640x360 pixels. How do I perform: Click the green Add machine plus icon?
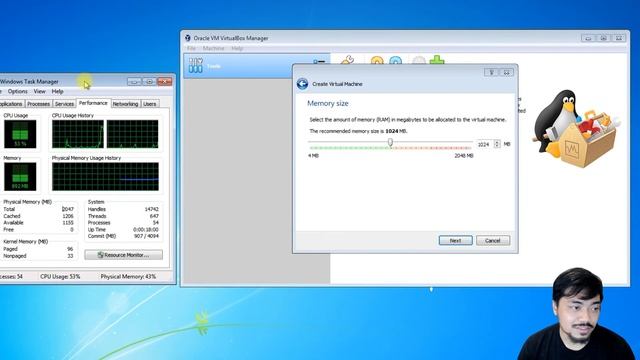tap(437, 60)
